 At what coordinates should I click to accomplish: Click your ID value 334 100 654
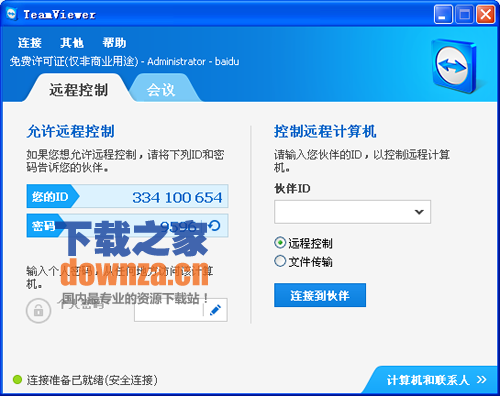177,197
